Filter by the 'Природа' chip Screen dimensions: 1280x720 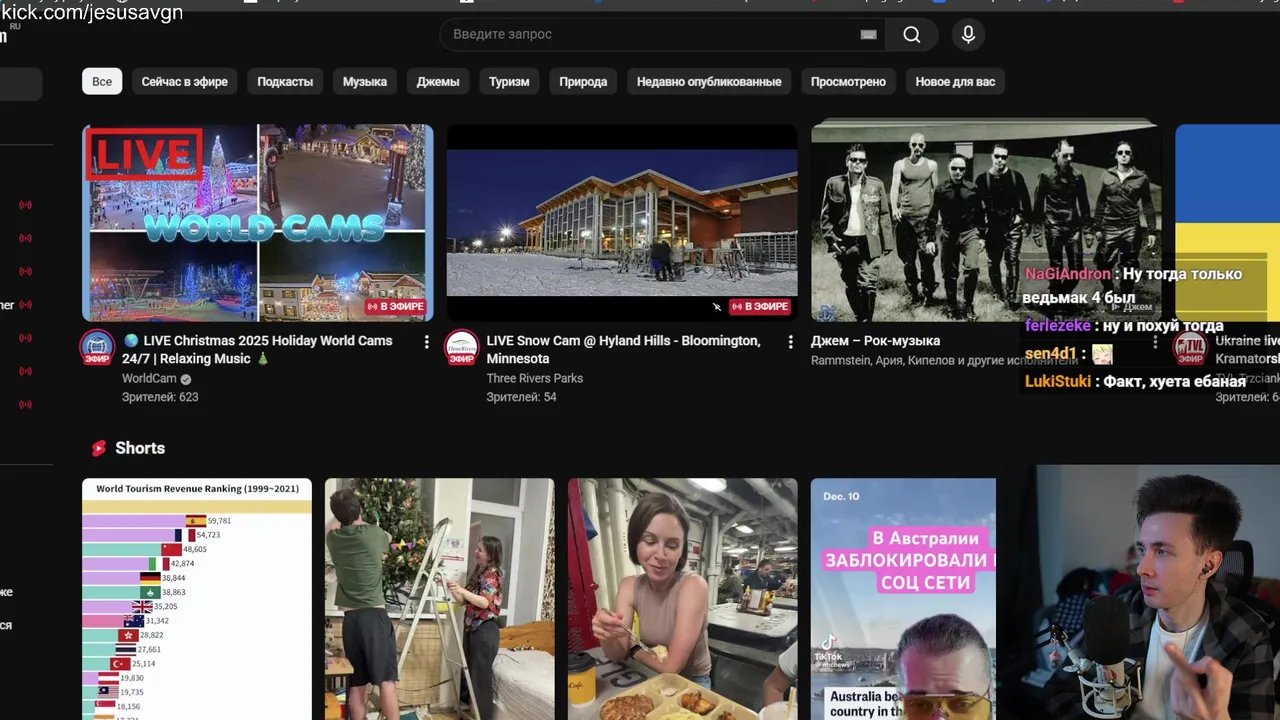(x=583, y=82)
